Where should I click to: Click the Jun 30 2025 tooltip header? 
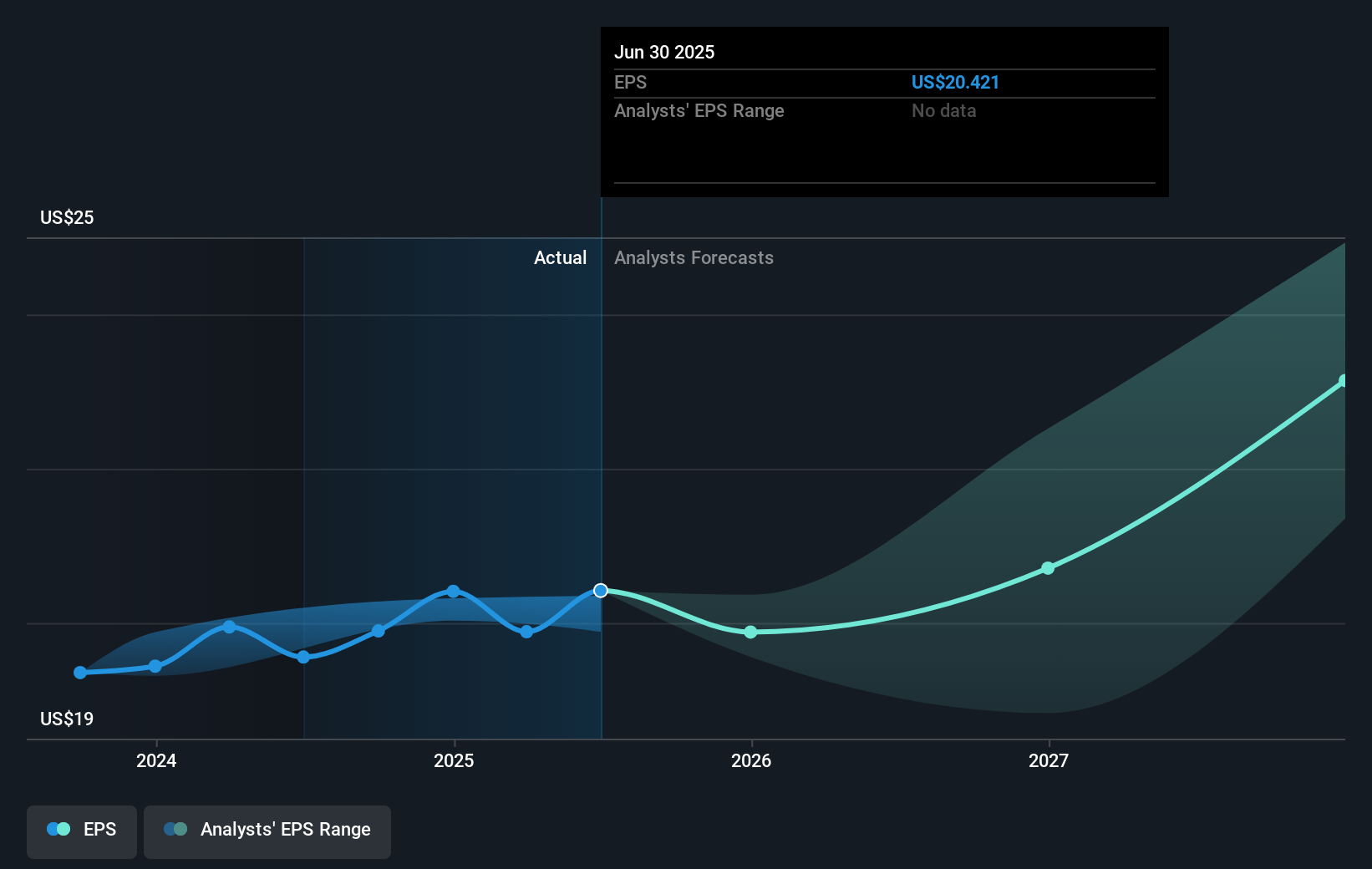665,52
